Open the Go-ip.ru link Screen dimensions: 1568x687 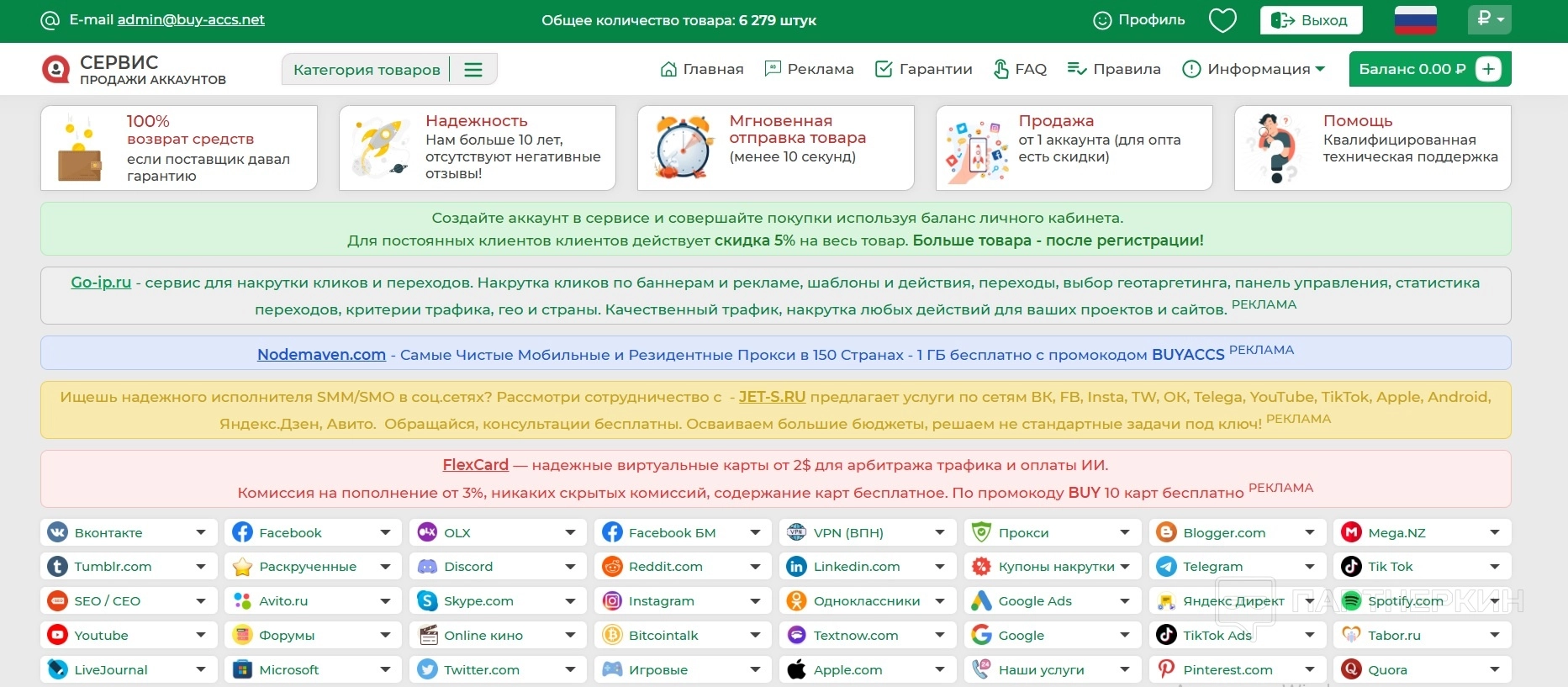click(101, 283)
